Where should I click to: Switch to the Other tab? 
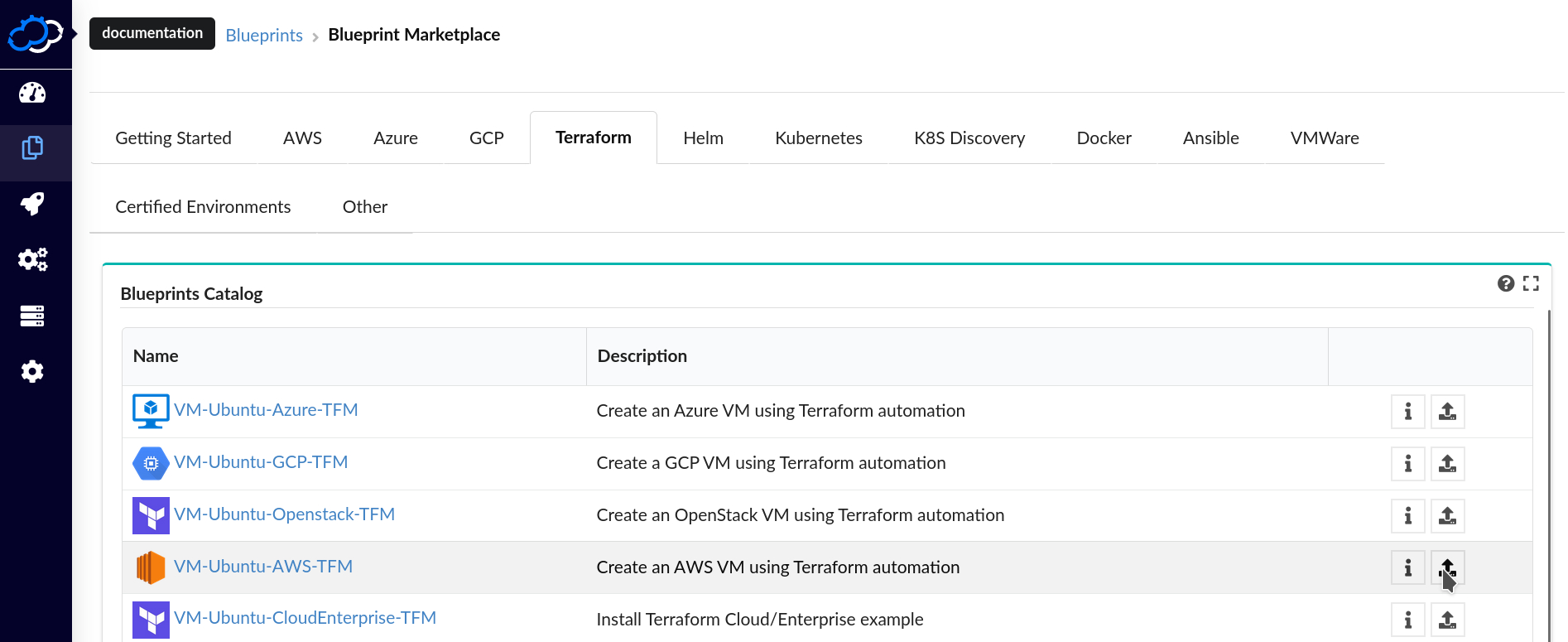pyautogui.click(x=365, y=207)
